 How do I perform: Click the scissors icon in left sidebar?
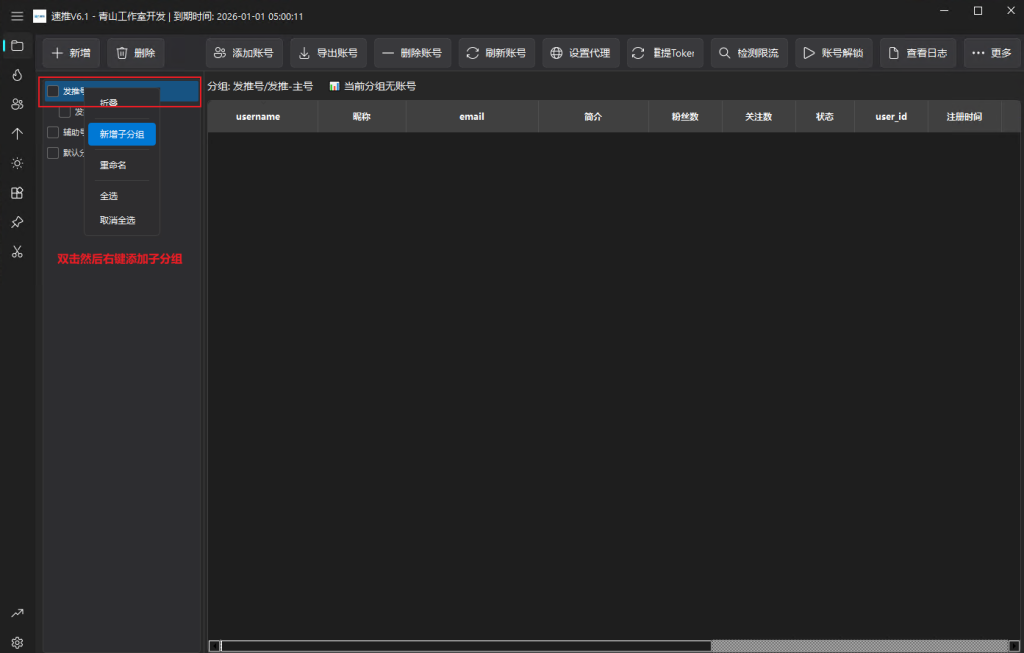[x=17, y=251]
